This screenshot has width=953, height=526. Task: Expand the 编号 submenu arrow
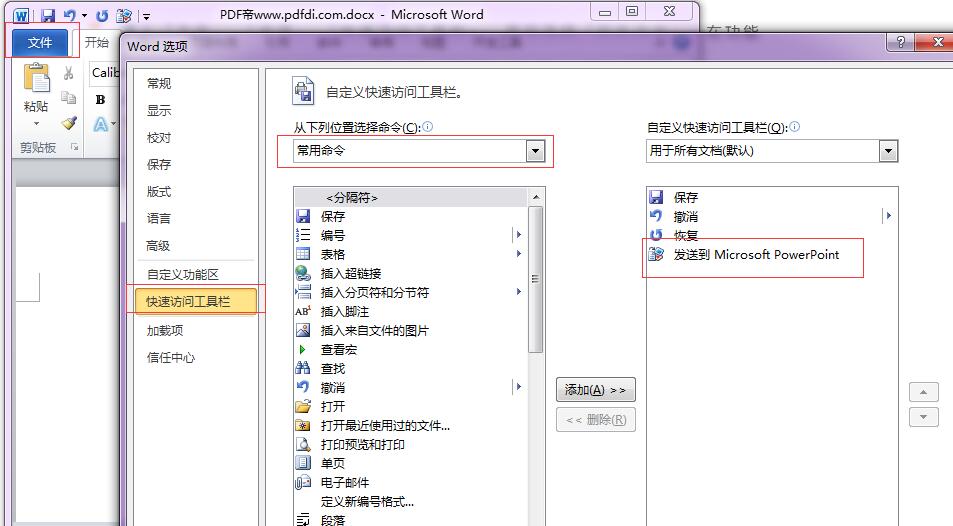(x=518, y=235)
